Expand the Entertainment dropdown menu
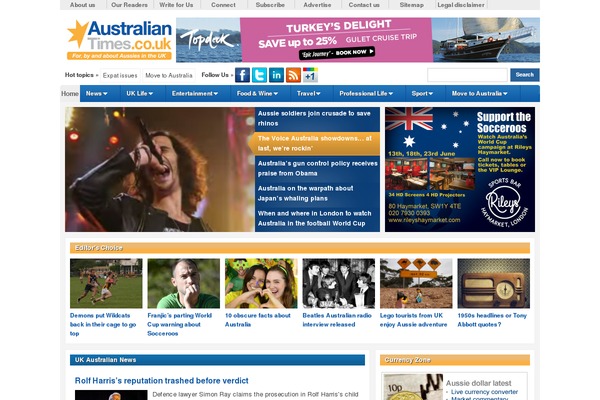Screen dimensions: 600x400 195,93
